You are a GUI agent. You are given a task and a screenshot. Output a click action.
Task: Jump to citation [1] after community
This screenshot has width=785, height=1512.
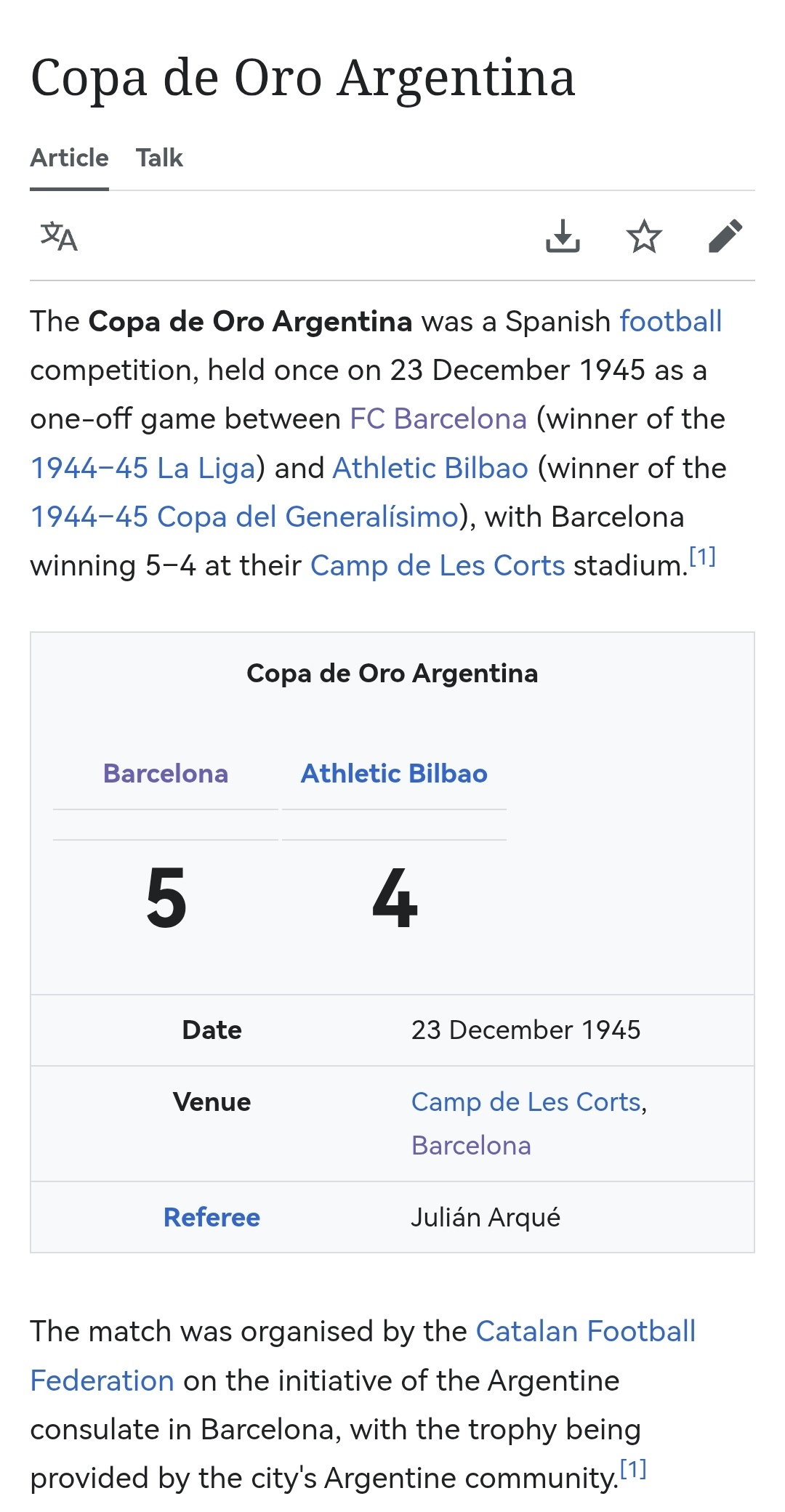[x=633, y=1470]
